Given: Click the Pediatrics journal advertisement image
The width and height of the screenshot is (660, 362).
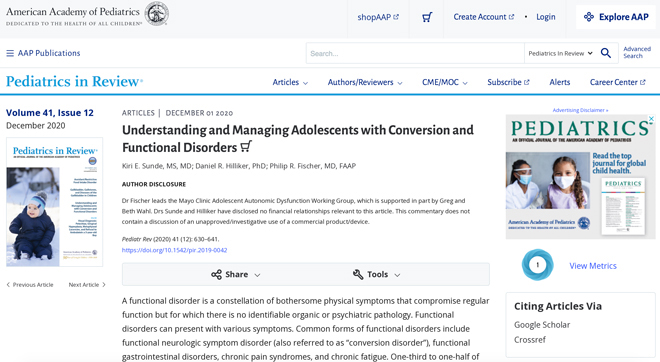Looking at the screenshot, I should 580,177.
